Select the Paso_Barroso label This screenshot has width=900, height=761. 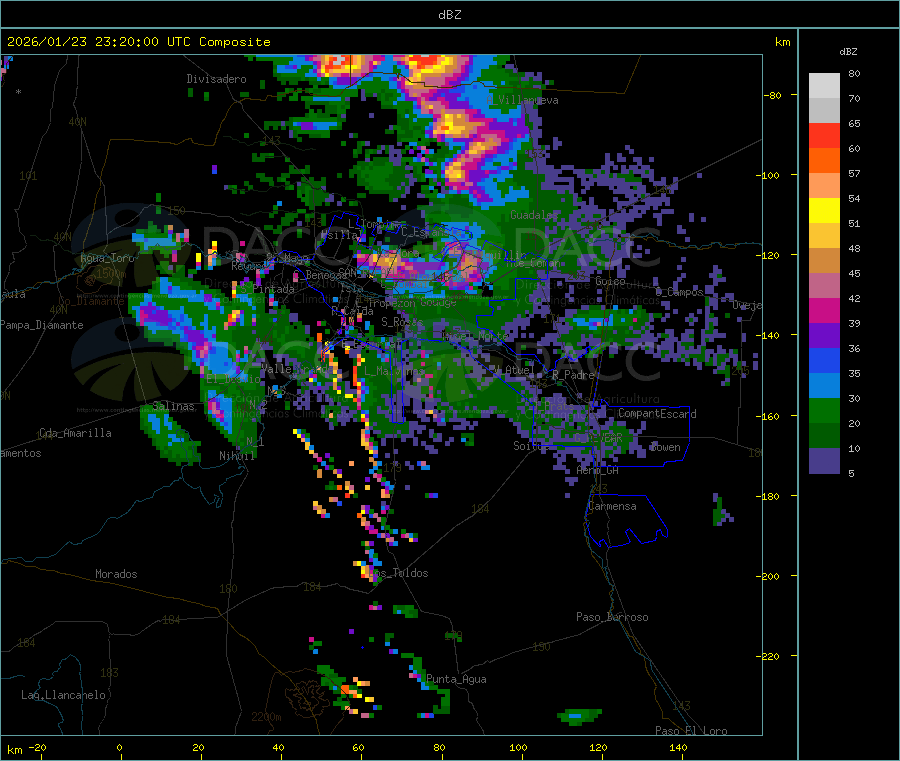coord(612,617)
